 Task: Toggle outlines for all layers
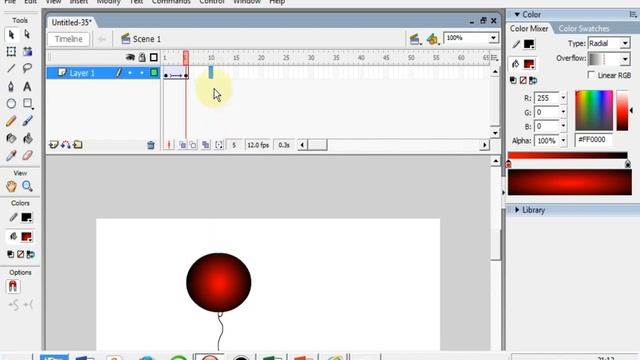(x=154, y=58)
